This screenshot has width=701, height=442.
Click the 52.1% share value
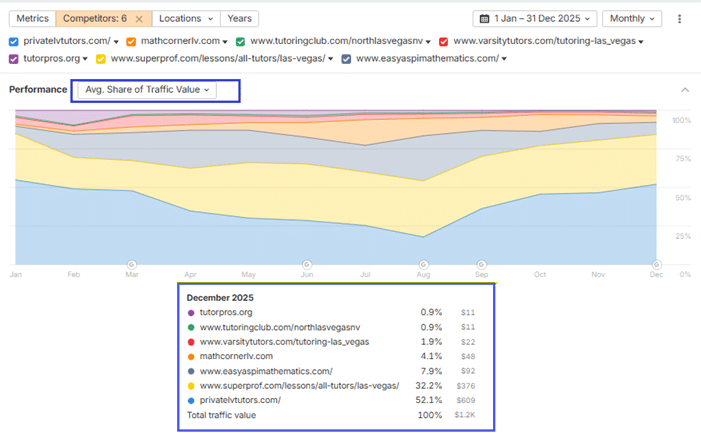pos(428,400)
